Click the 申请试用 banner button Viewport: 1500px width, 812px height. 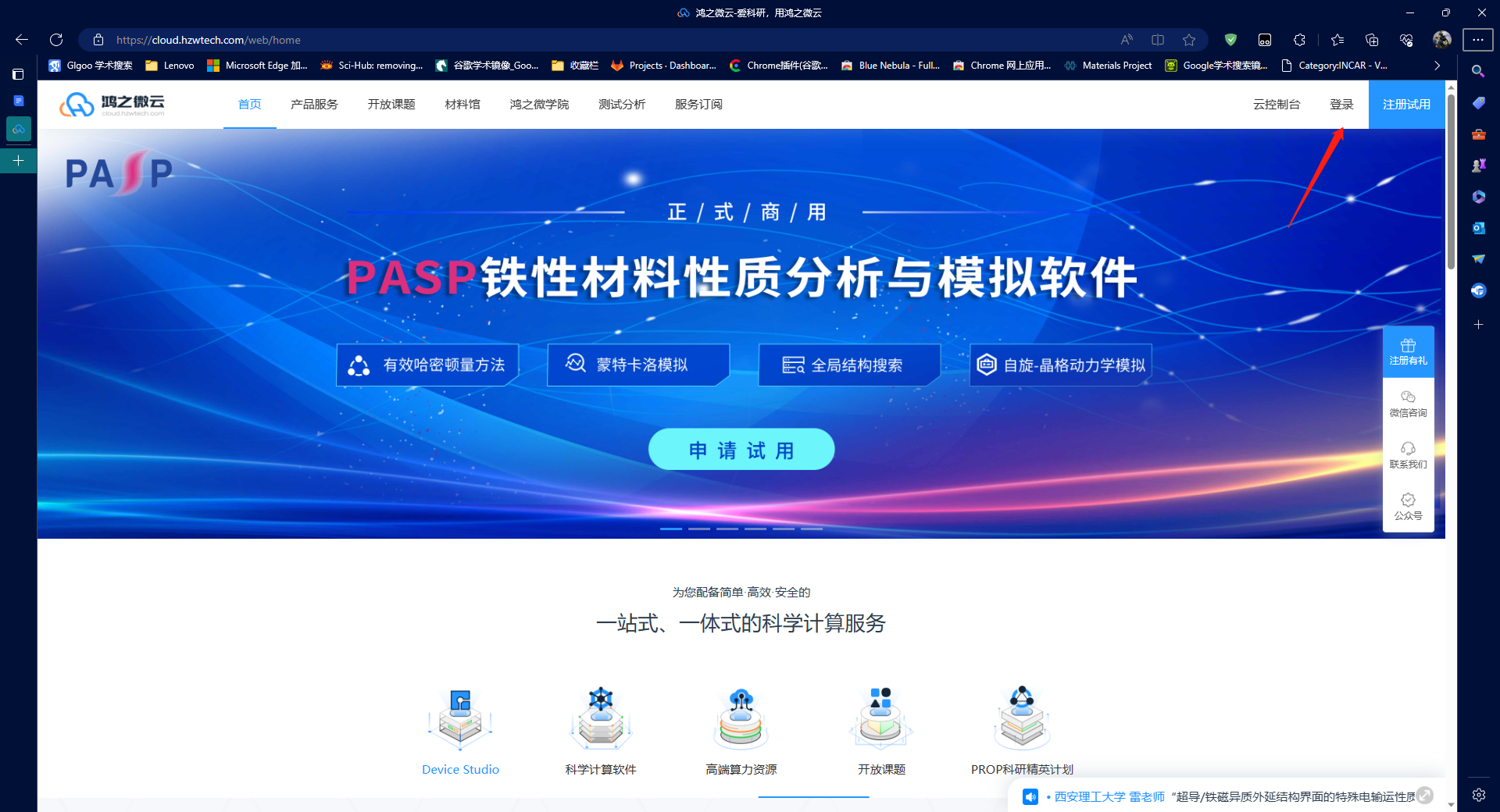(x=741, y=450)
